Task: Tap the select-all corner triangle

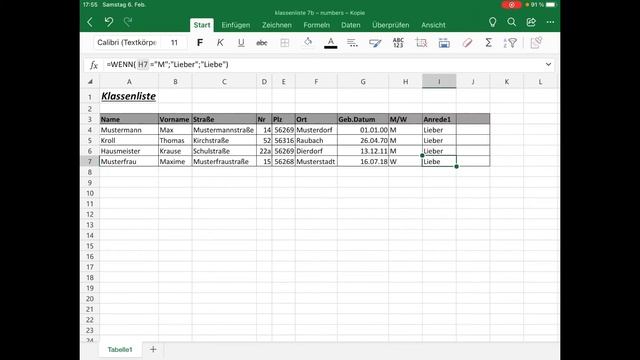Action: pos(90,82)
